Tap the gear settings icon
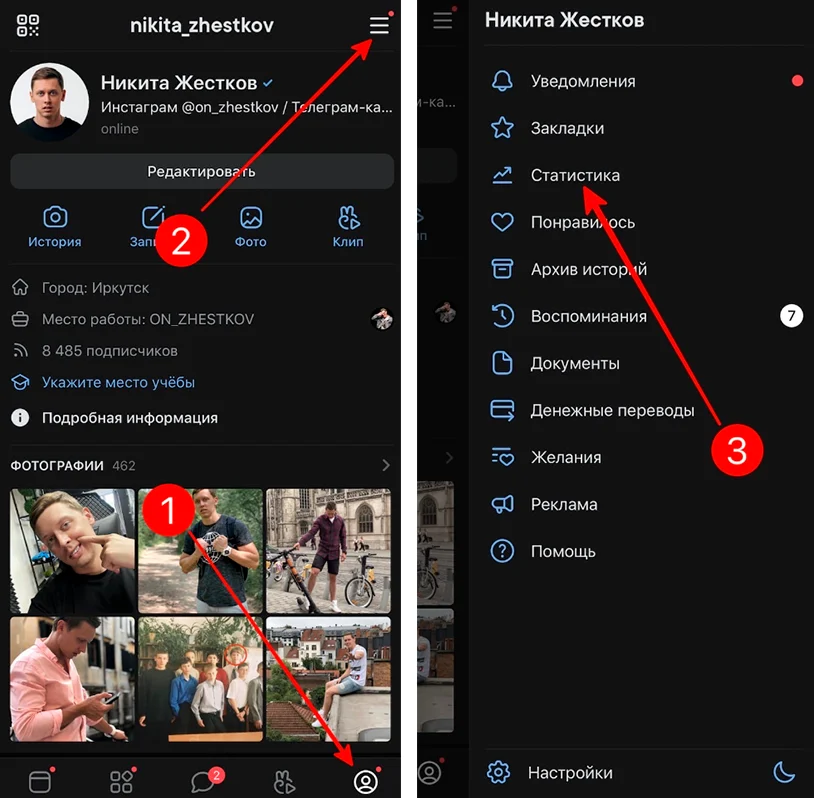 [x=499, y=773]
